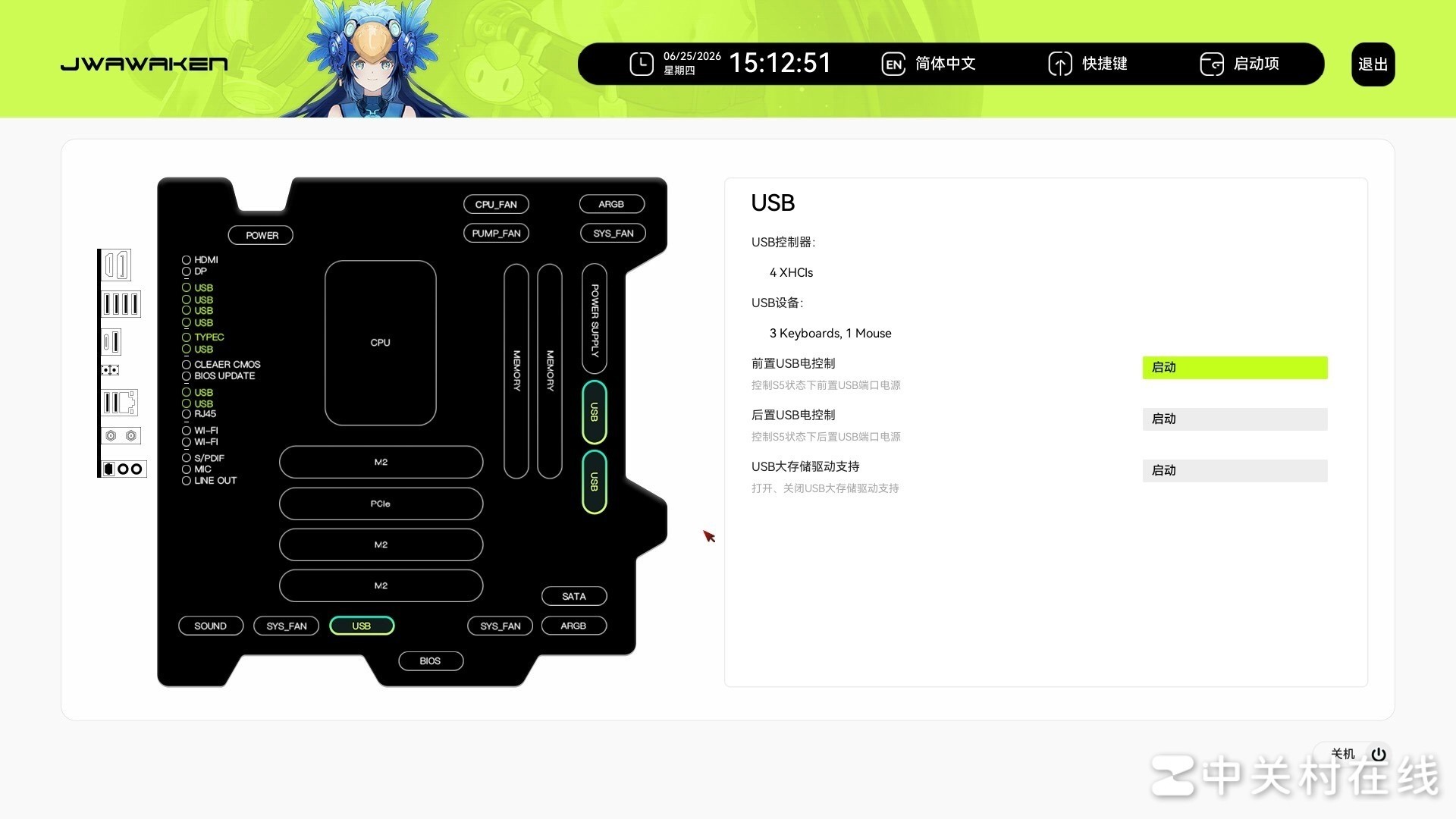The width and height of the screenshot is (1456, 819).
Task: Click the EN language globe icon
Action: (x=893, y=64)
